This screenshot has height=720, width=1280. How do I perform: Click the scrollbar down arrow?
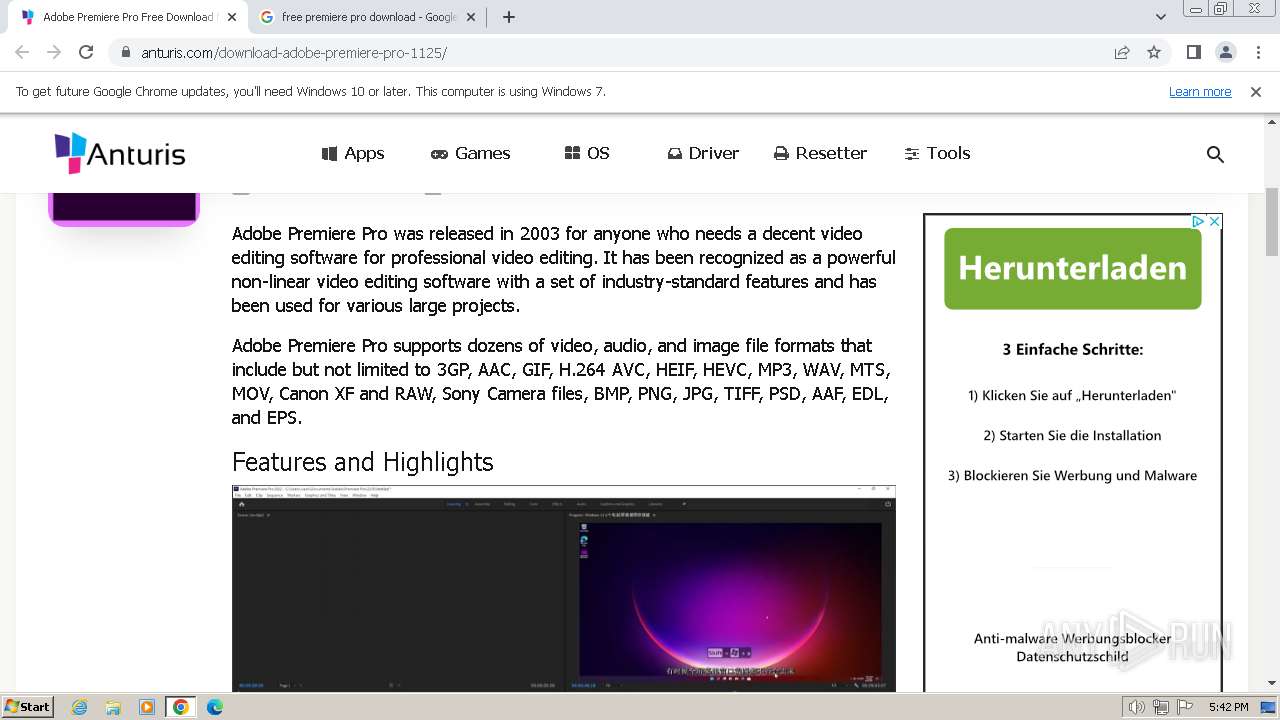[x=1272, y=684]
